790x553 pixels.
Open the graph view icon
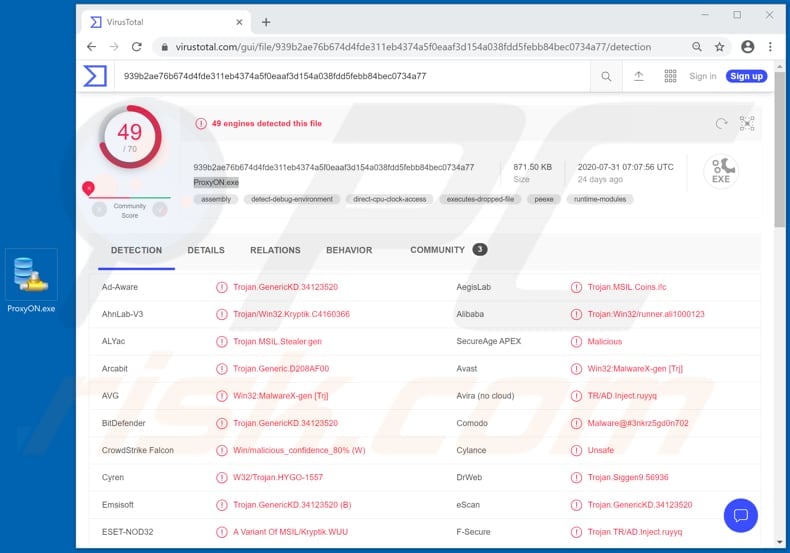pyautogui.click(x=747, y=123)
